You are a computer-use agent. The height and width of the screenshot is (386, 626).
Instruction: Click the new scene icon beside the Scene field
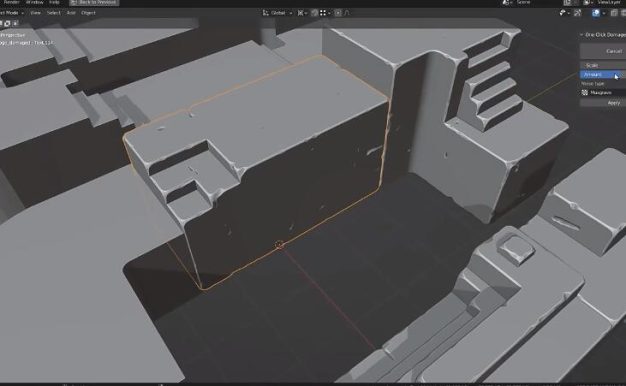(x=567, y=2)
